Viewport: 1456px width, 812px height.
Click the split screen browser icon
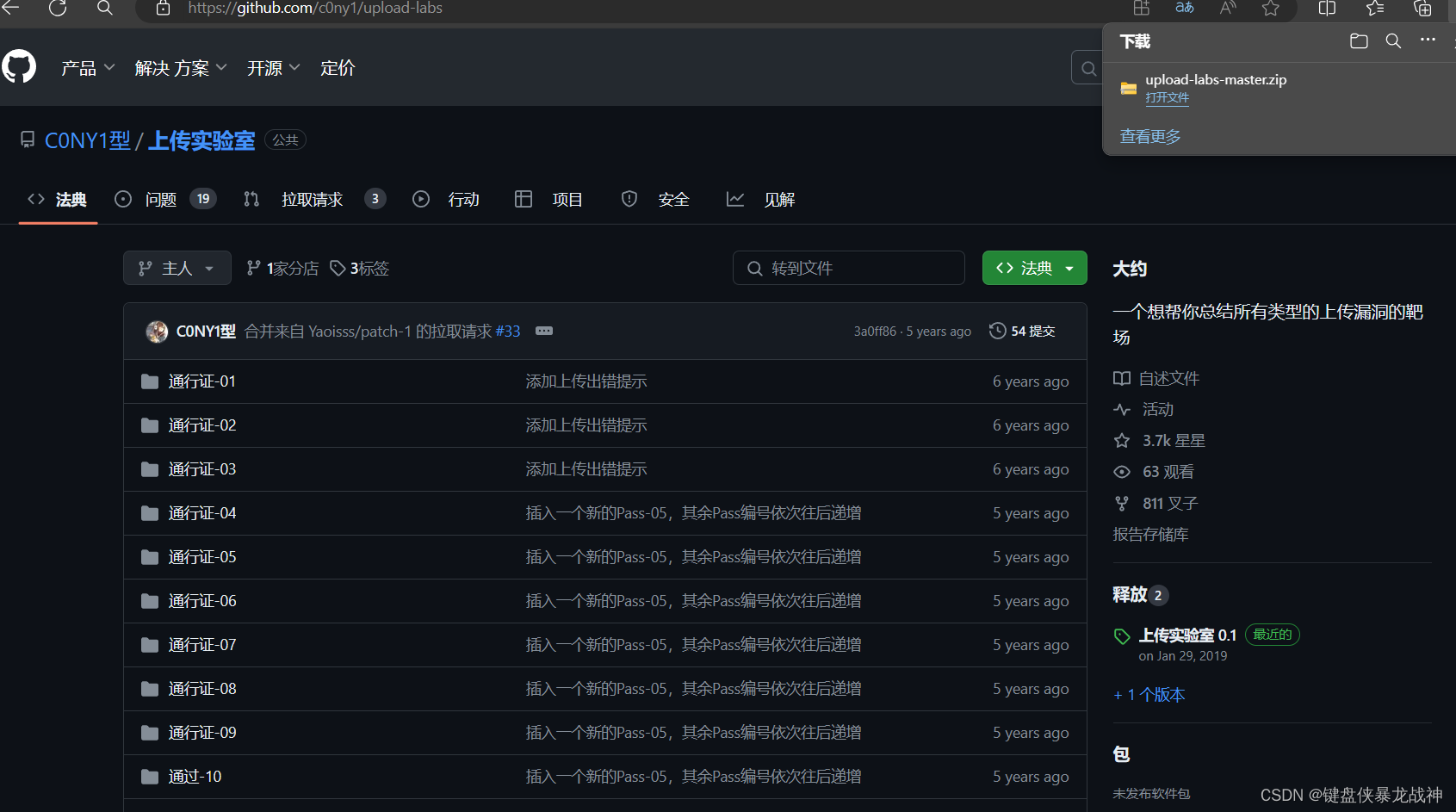pyautogui.click(x=1326, y=9)
